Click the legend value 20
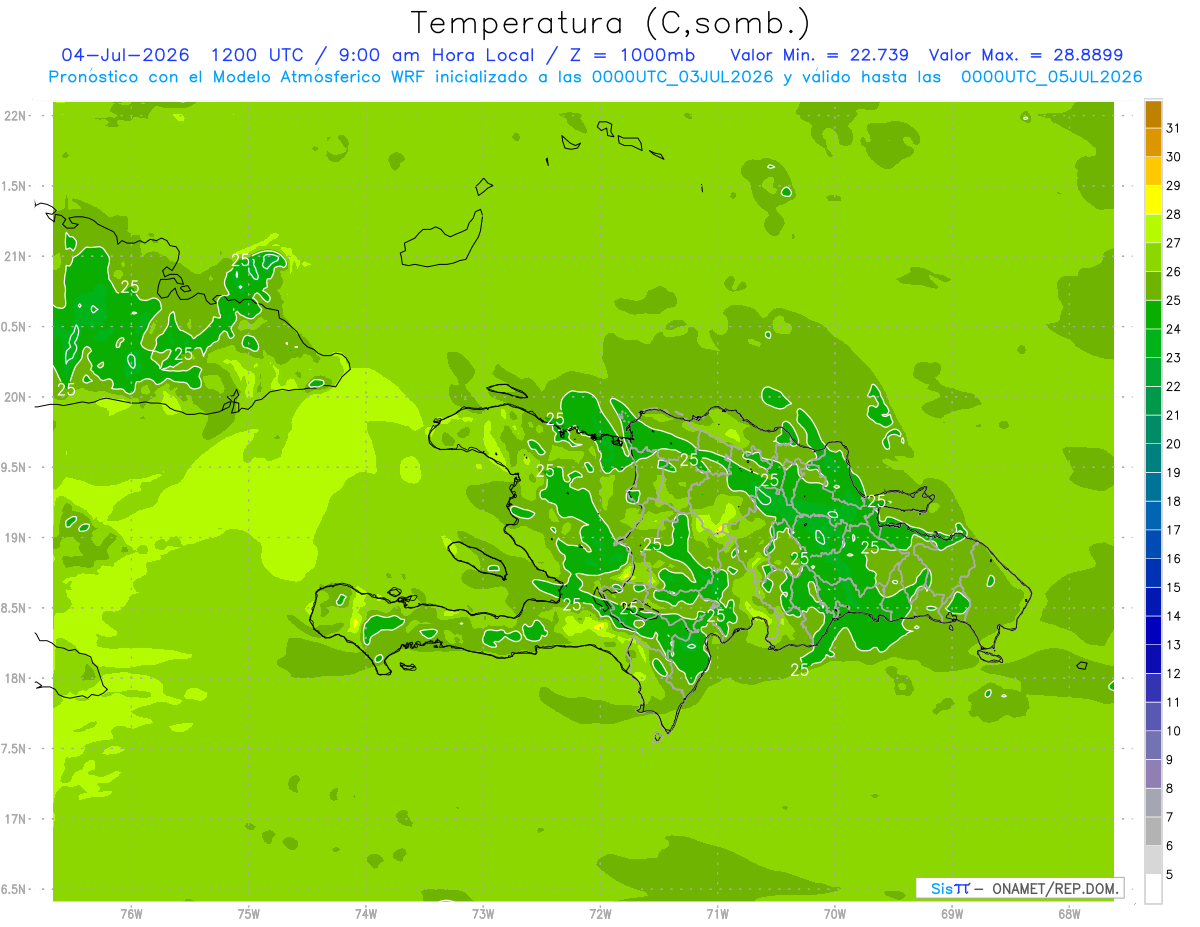This screenshot has width=1200, height=927. [1174, 444]
